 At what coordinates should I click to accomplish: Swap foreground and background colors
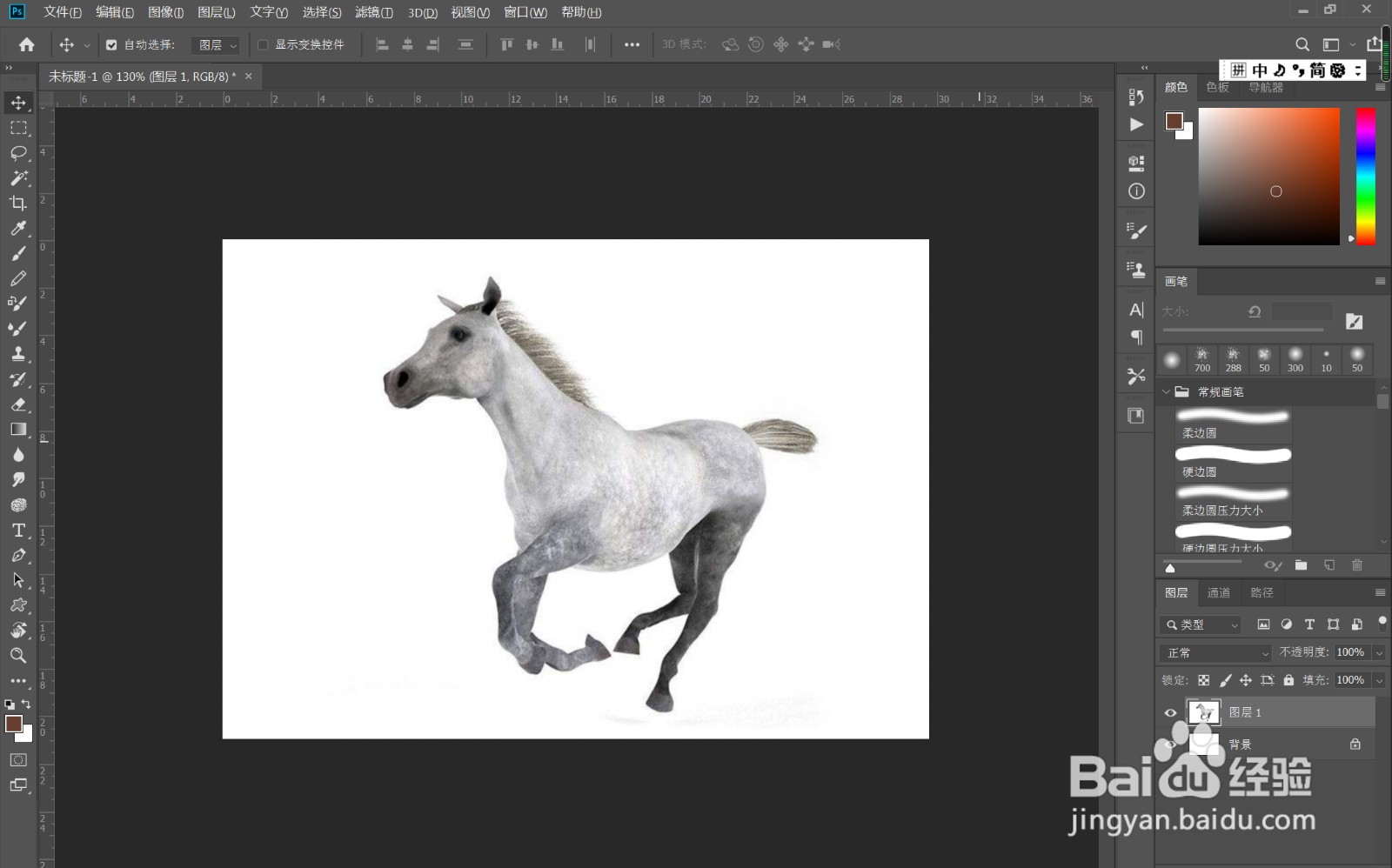click(26, 704)
